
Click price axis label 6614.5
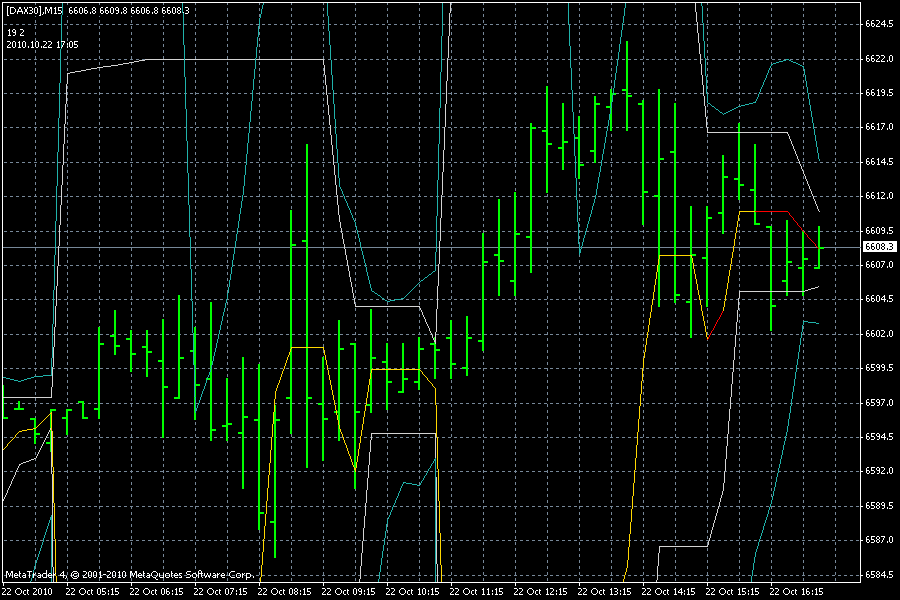point(879,162)
